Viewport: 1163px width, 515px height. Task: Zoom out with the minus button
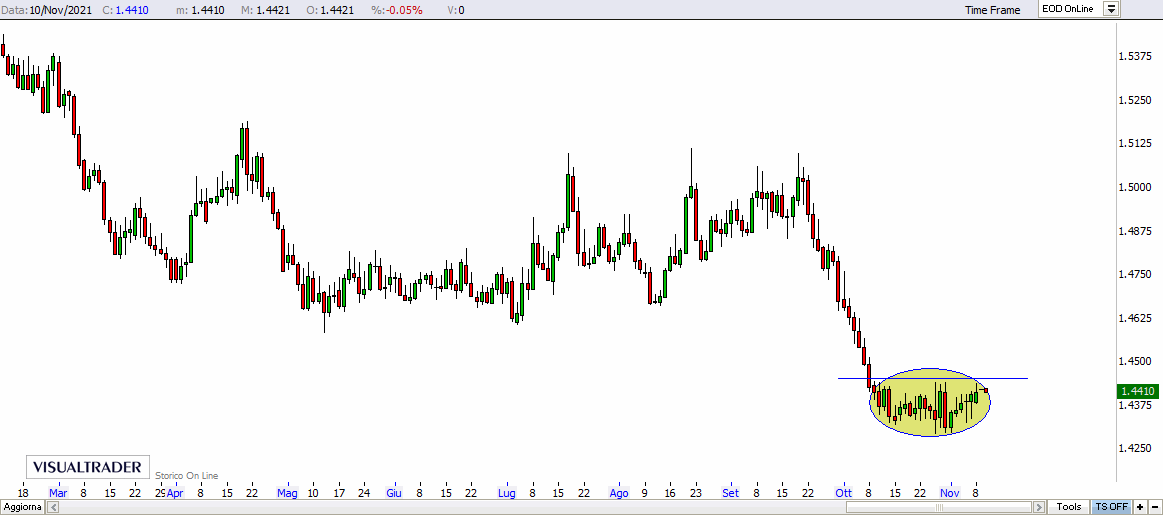click(x=1155, y=507)
